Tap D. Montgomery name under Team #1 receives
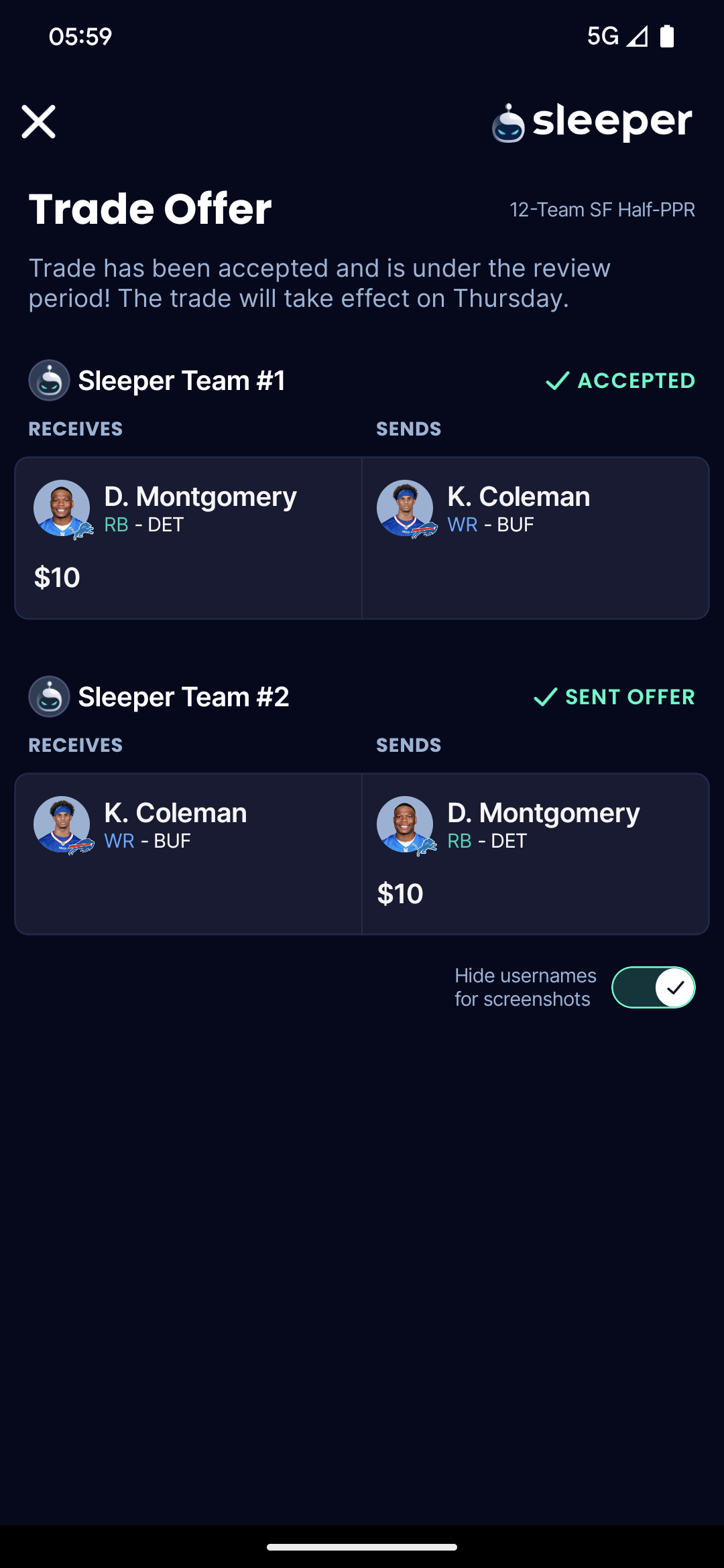This screenshot has width=724, height=1568. (x=200, y=497)
